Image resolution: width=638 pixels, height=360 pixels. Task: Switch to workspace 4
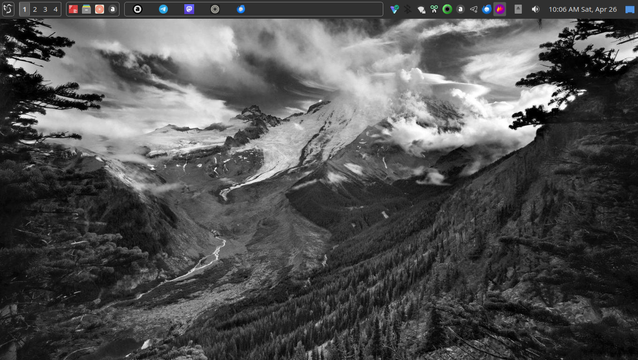pos(55,9)
